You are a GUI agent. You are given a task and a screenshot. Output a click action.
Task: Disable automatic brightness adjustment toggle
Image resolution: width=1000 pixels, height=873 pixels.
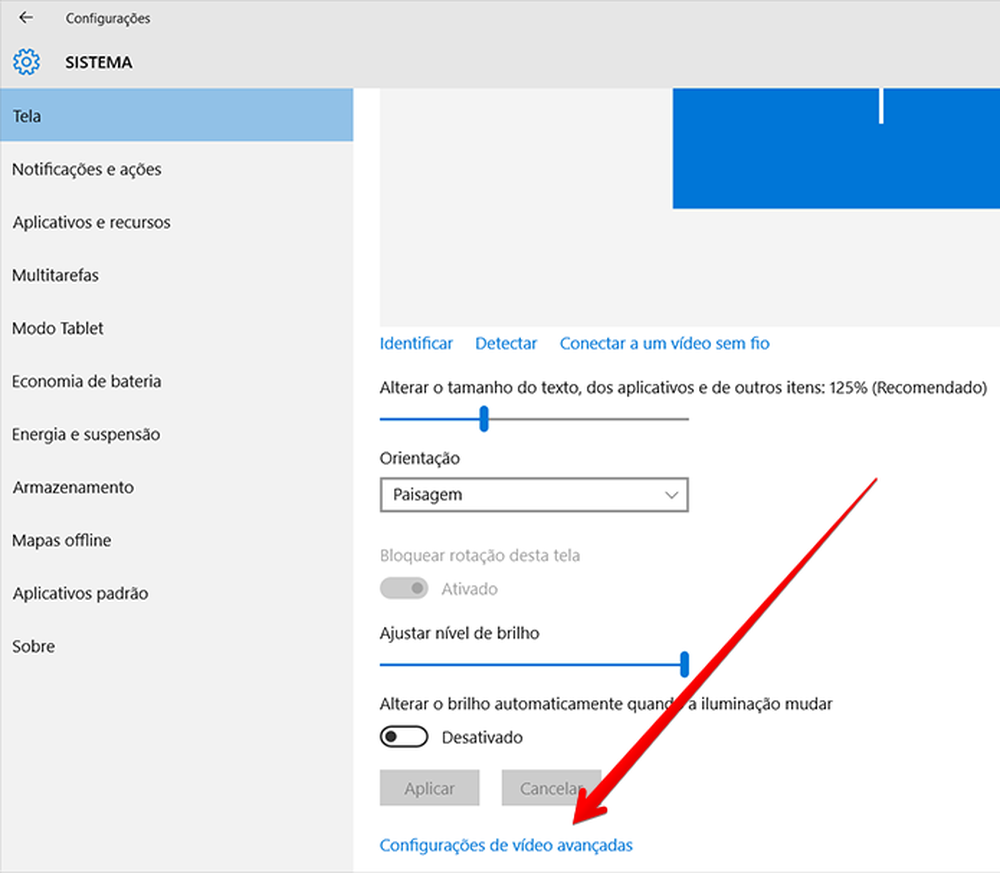coord(404,736)
